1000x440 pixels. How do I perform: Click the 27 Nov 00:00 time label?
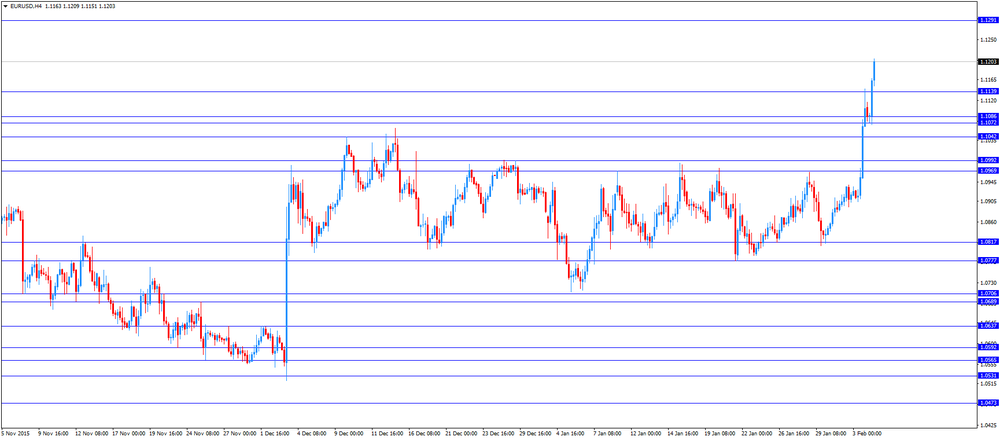[x=240, y=434]
